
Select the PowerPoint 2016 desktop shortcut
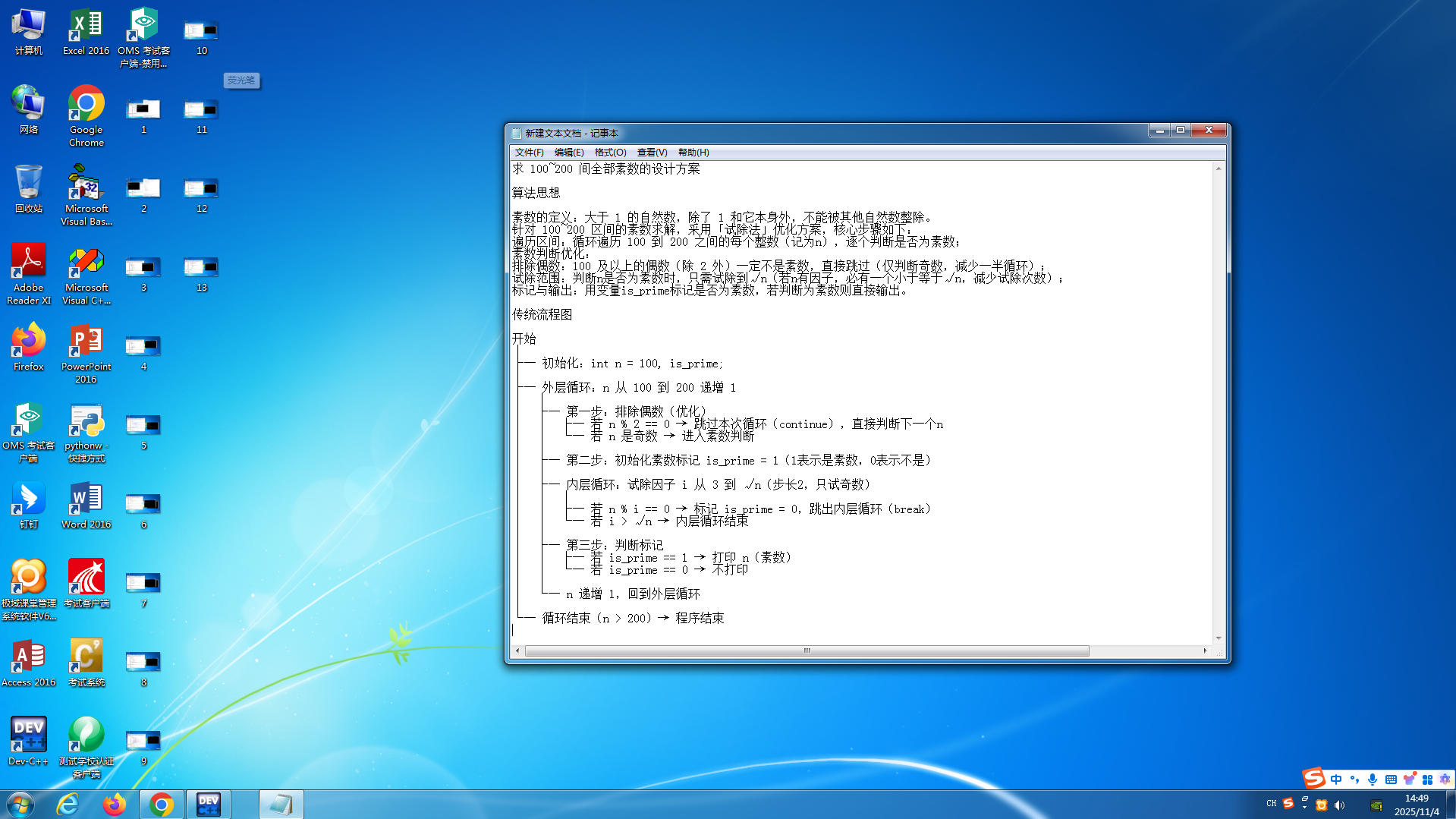(86, 354)
